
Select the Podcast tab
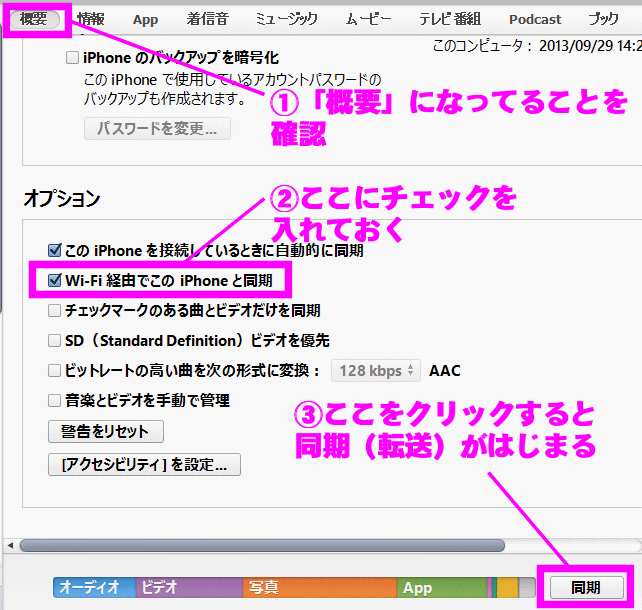click(535, 19)
